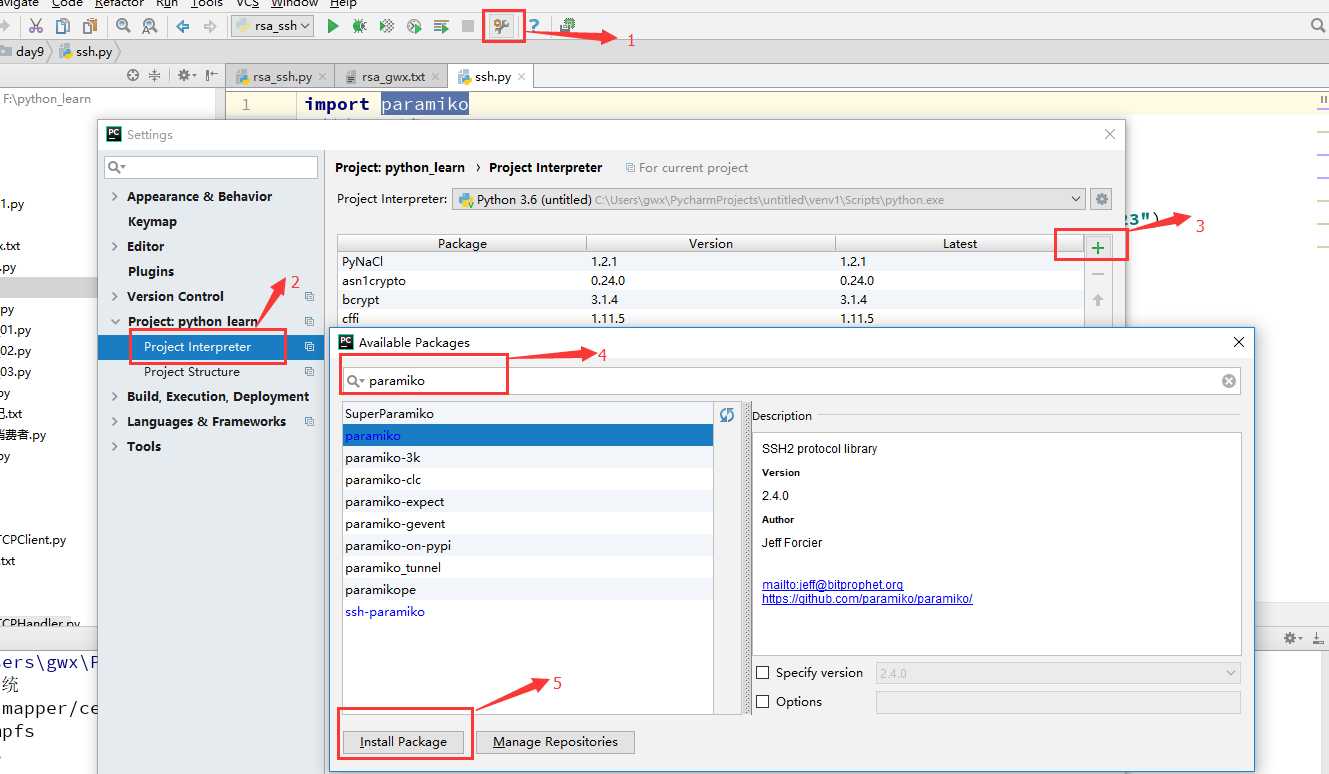This screenshot has height=774, width=1329.
Task: Run rsa_ssh with the green play icon
Action: 333,26
